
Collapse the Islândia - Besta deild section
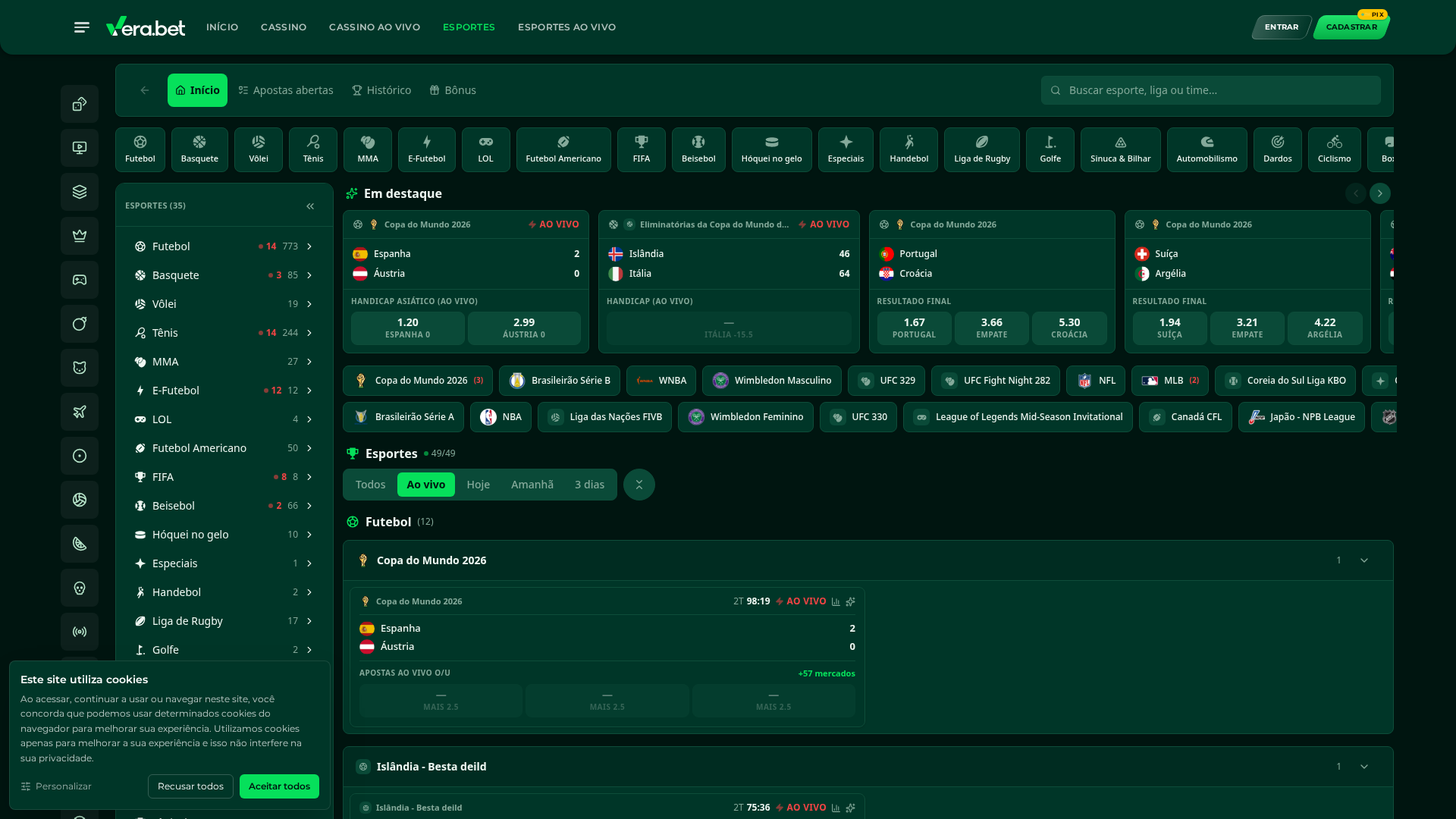(1364, 767)
